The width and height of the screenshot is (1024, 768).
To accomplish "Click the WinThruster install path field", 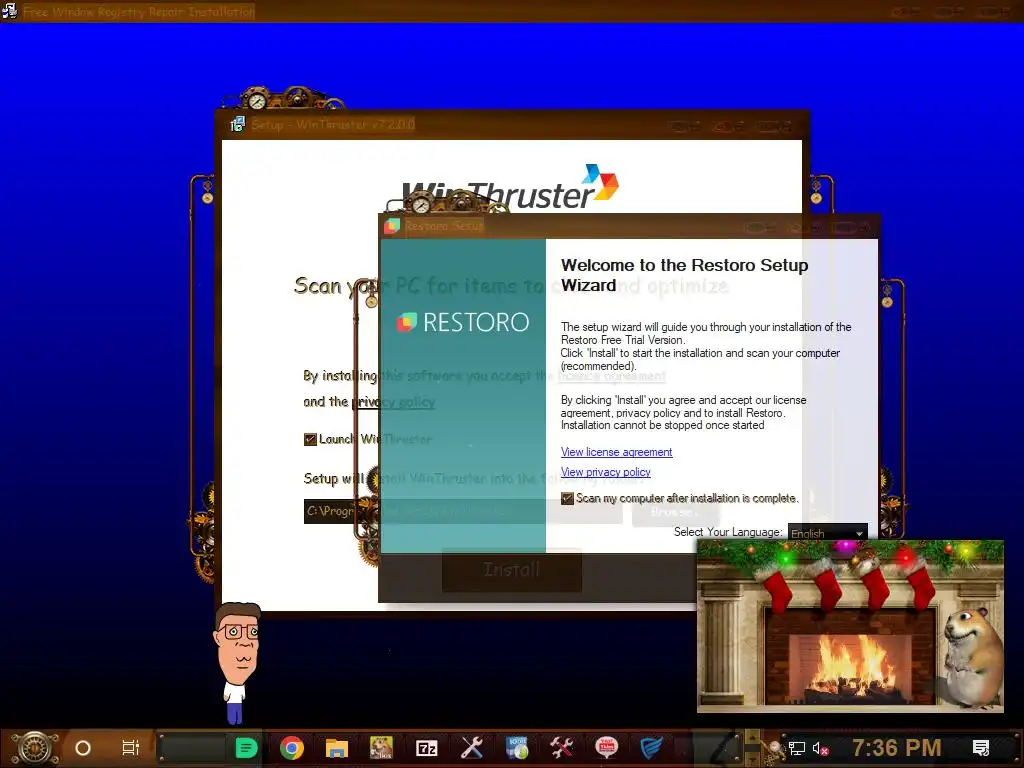I will click(x=463, y=511).
